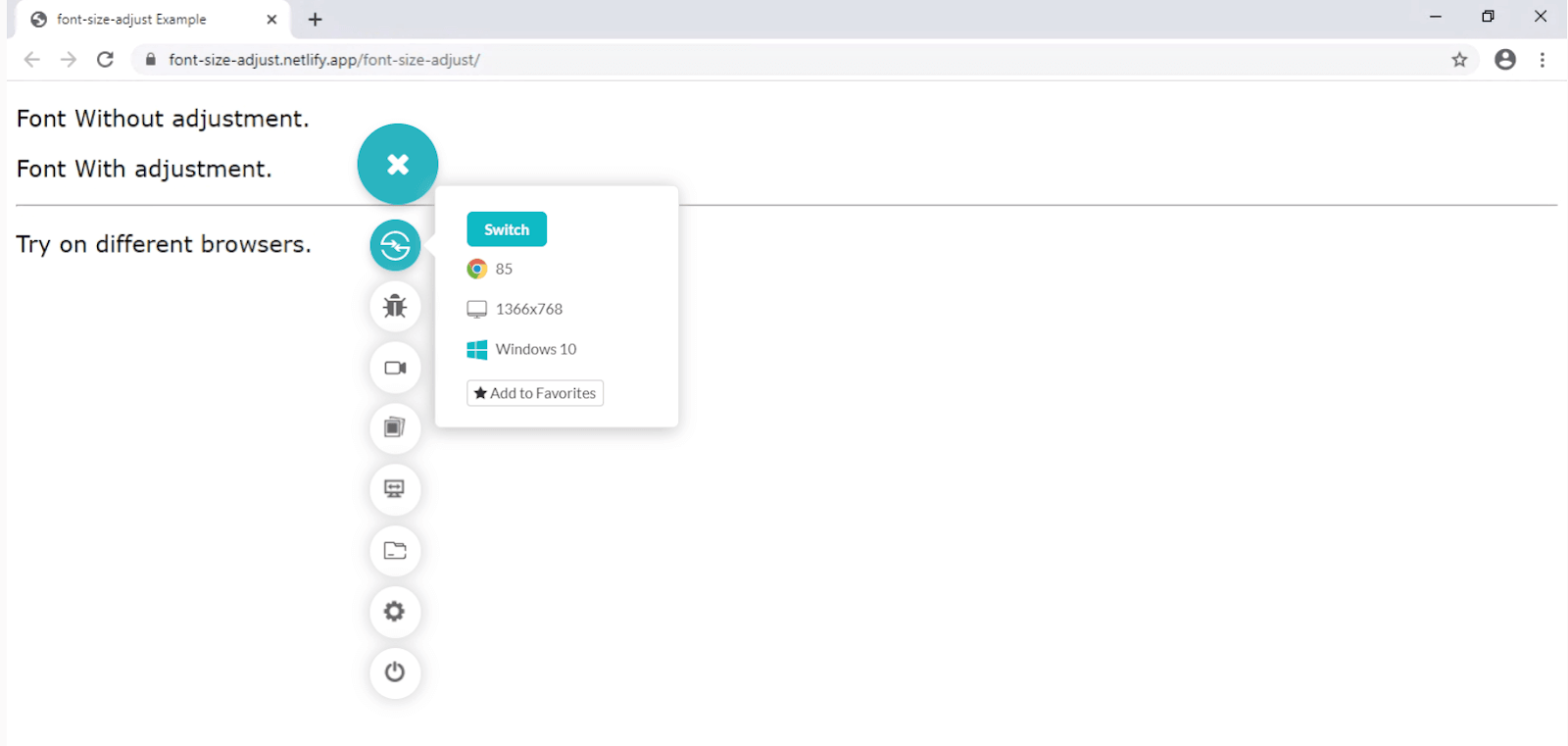Click the monitor icon beside 1366x768
This screenshot has width=1568, height=746.
point(477,310)
